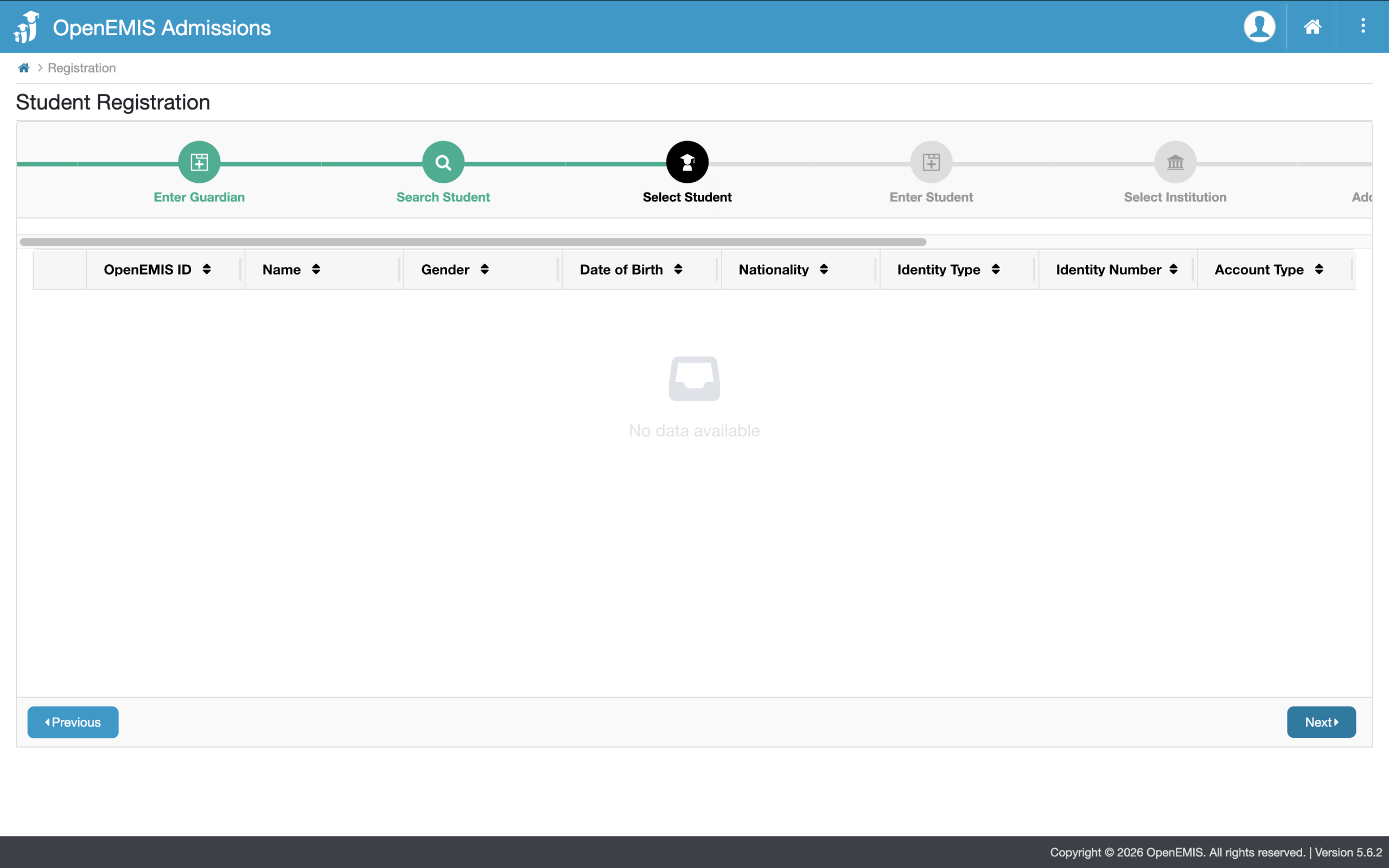1389x868 pixels.
Task: Open the Enter Student step label
Action: [931, 197]
